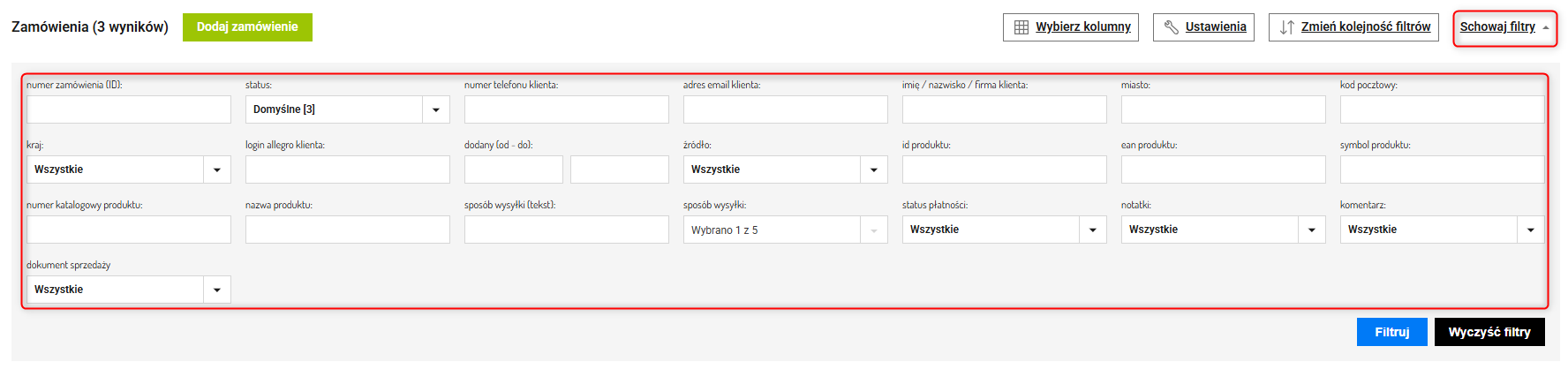Viewport: 1568px width, 369px height.
Task: Click the column grid icon in Wybierz kolumny
Action: (1021, 27)
